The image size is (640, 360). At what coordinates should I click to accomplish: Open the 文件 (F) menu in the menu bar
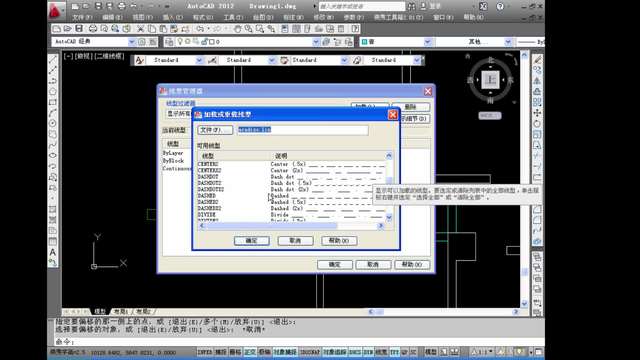coord(82,18)
